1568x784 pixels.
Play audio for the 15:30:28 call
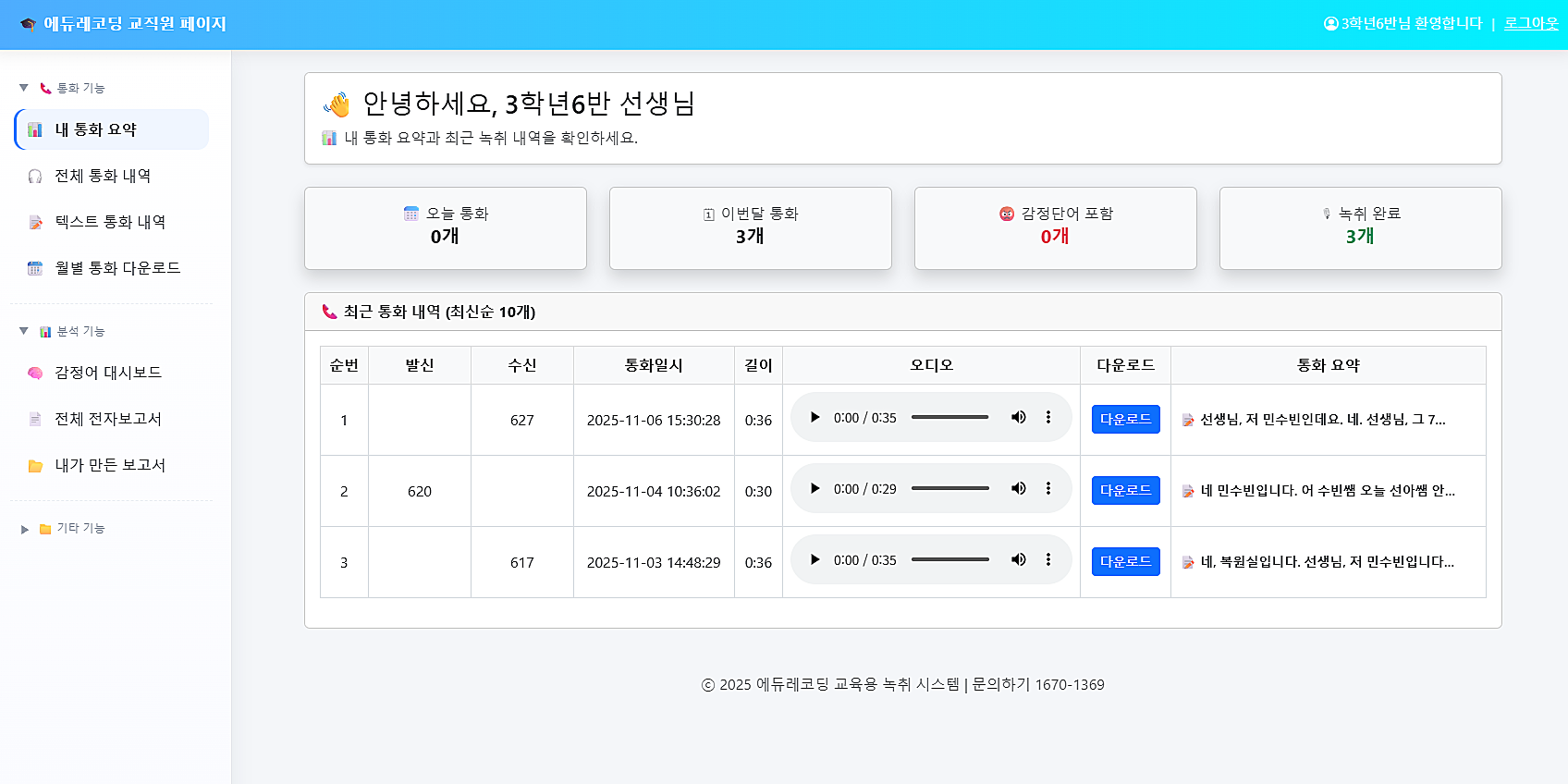[815, 417]
